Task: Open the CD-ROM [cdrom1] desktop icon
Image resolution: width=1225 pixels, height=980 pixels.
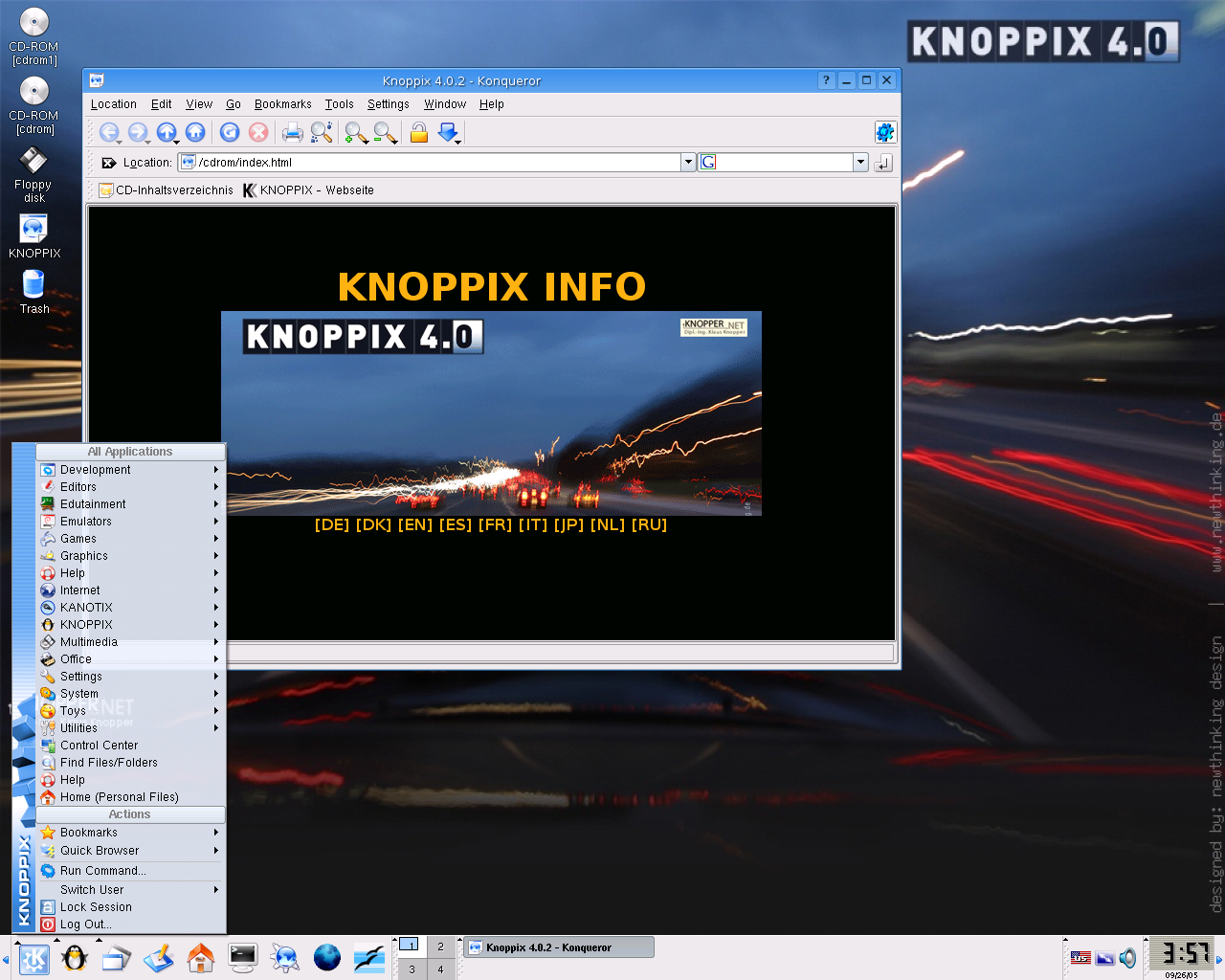Action: (x=33, y=36)
